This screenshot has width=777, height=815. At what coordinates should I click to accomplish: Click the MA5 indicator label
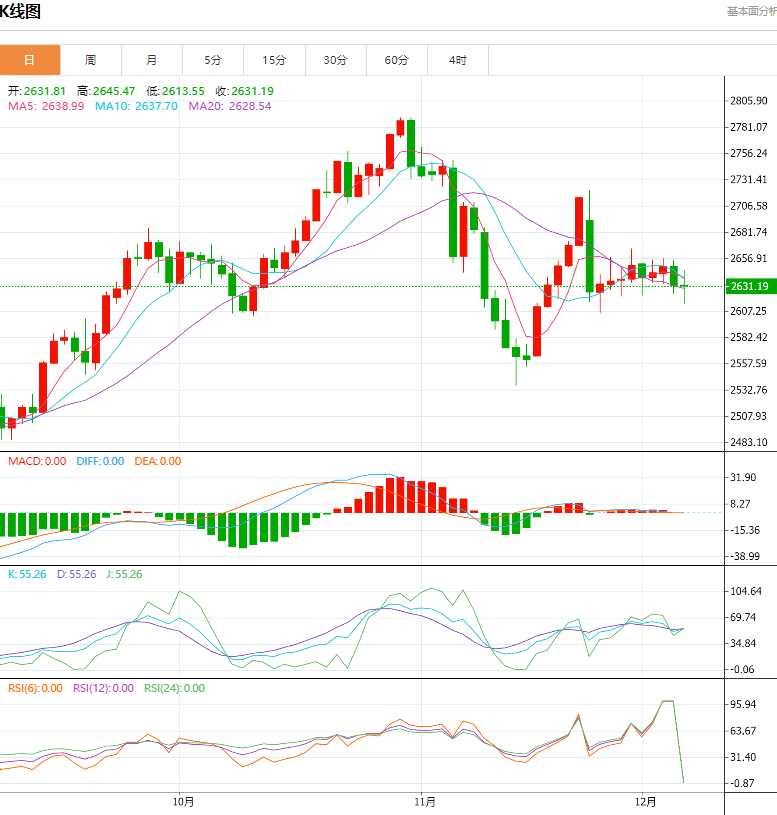[x=46, y=106]
